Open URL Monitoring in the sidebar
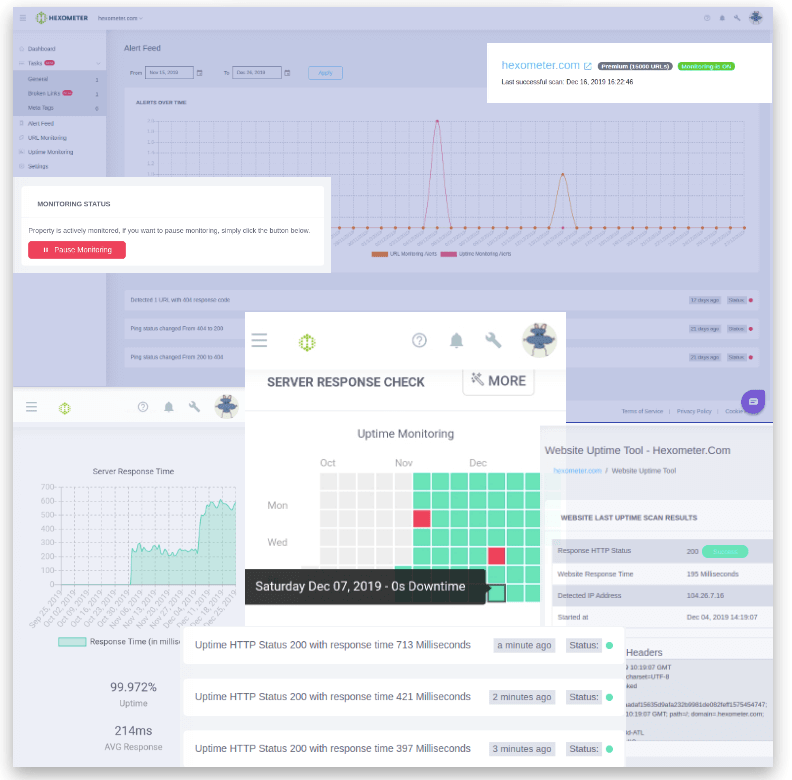792x780 pixels. click(x=47, y=138)
